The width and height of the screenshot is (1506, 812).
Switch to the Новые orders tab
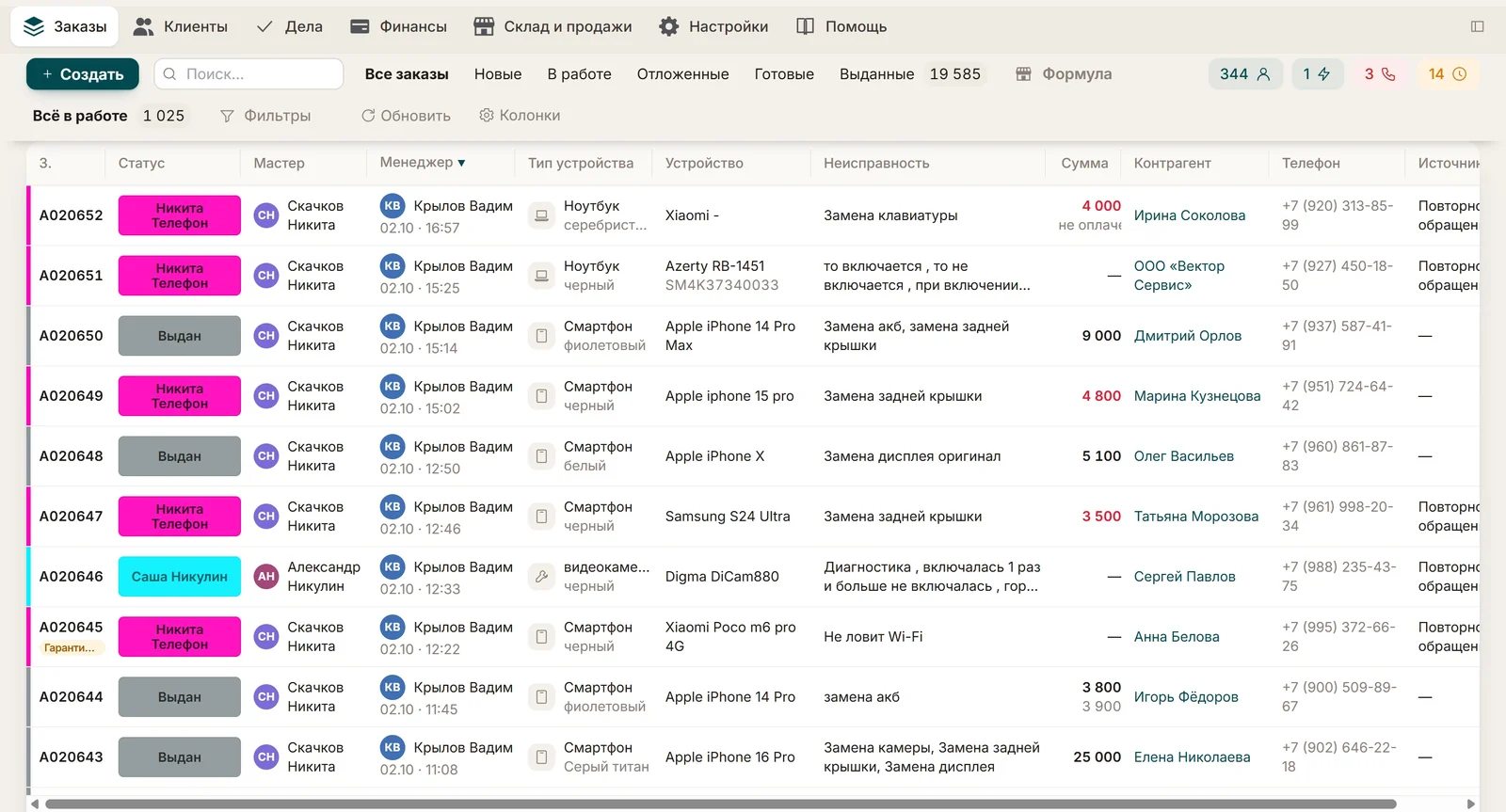point(498,74)
